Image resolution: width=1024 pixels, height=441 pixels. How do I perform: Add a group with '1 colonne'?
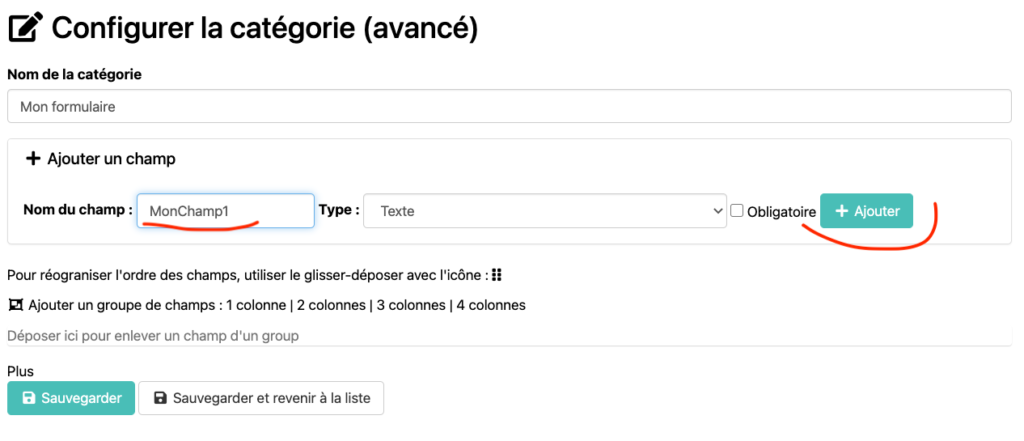coord(256,305)
